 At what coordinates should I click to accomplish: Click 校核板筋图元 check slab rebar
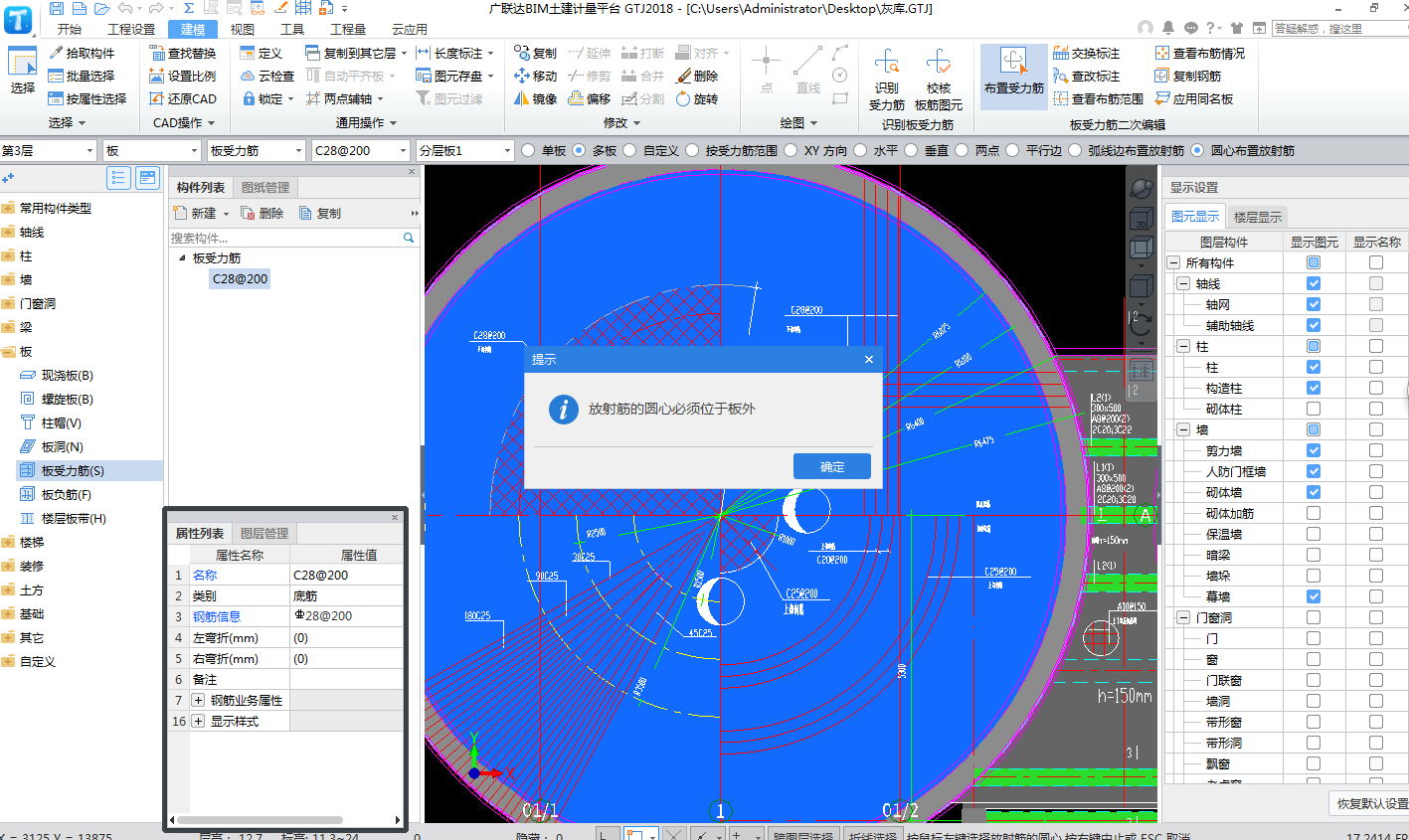coord(939,80)
